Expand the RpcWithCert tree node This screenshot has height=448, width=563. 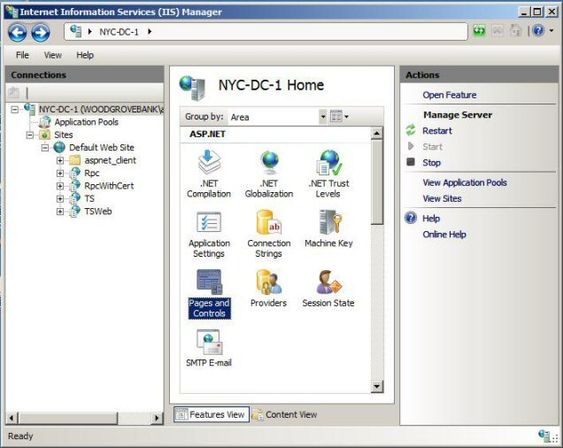[60, 186]
